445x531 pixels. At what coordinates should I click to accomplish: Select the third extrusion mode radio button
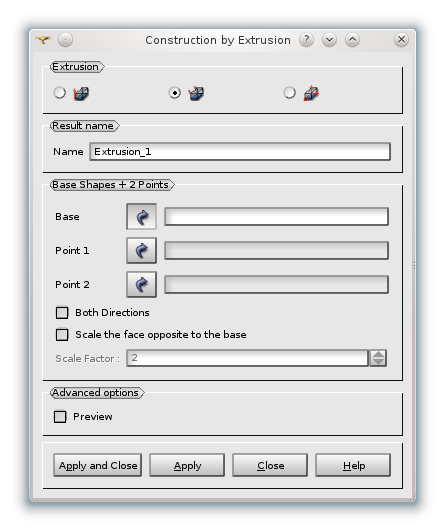click(290, 92)
